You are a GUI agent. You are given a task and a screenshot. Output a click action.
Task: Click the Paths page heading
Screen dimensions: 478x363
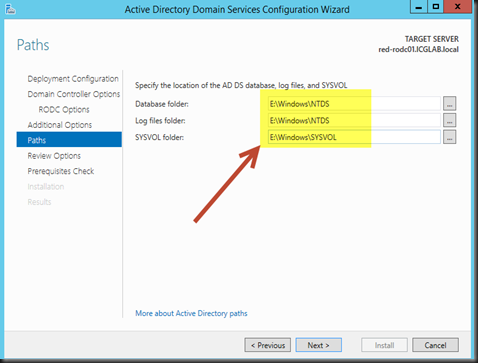pyautogui.click(x=33, y=45)
